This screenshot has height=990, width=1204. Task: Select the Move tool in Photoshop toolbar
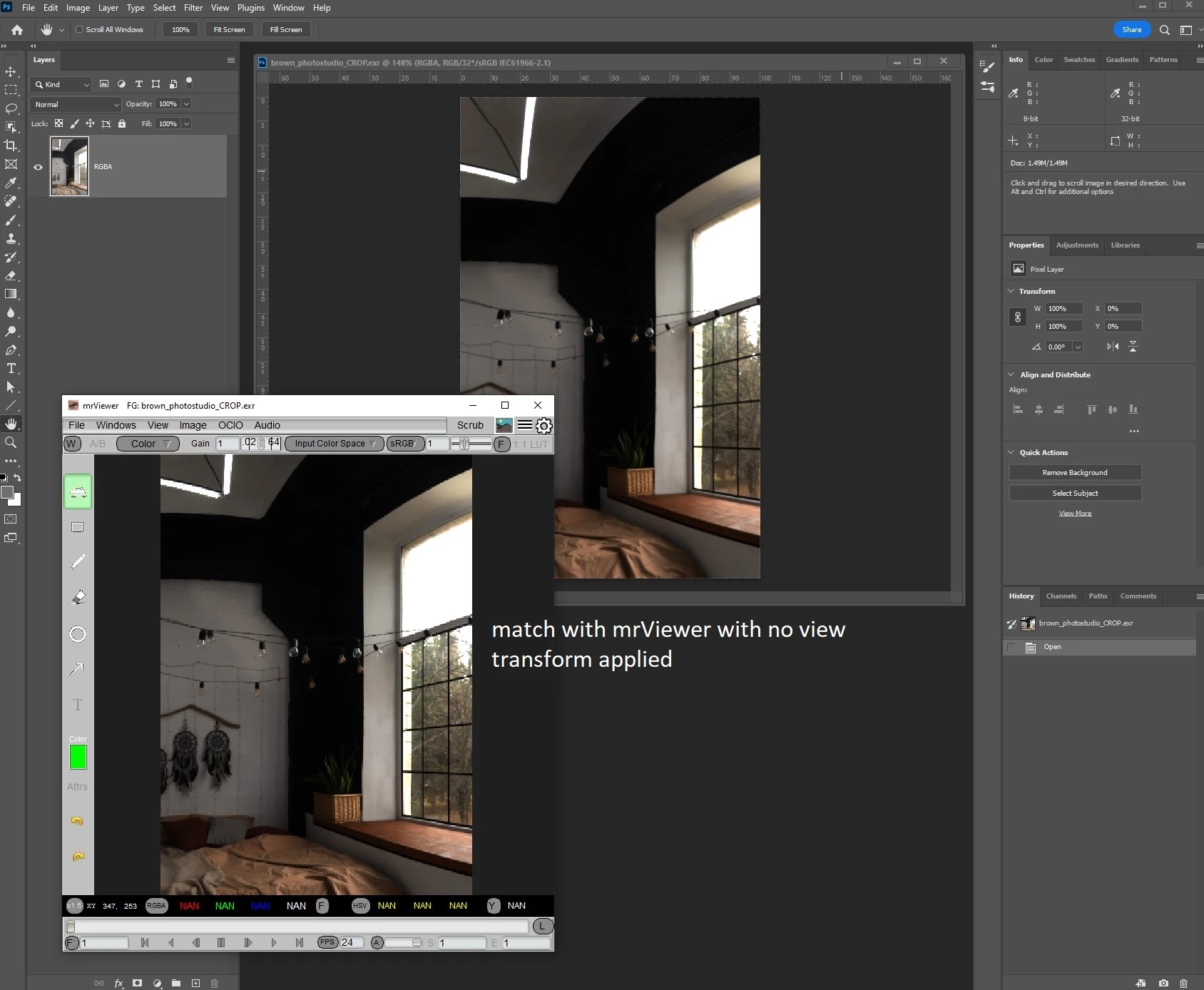pos(11,72)
